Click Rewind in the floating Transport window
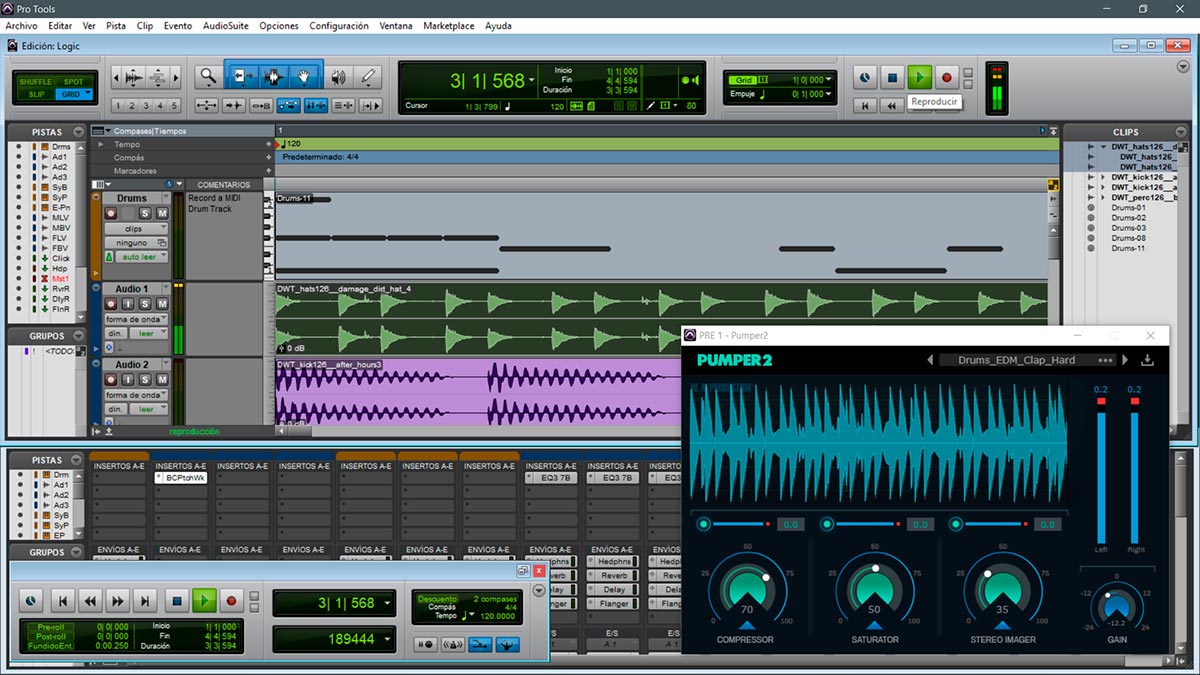This screenshot has height=675, width=1200. pos(90,601)
